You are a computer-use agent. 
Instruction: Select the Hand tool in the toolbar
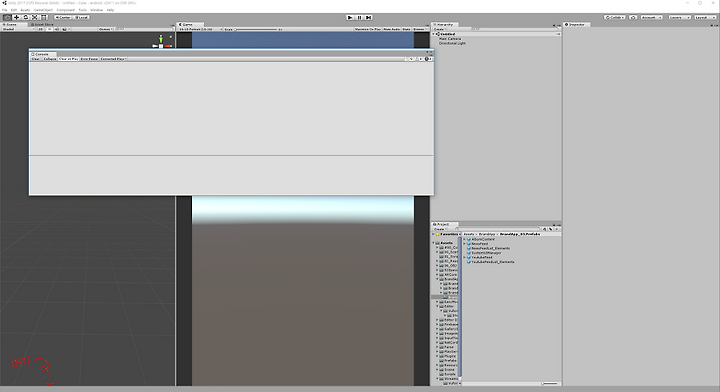pyautogui.click(x=7, y=17)
